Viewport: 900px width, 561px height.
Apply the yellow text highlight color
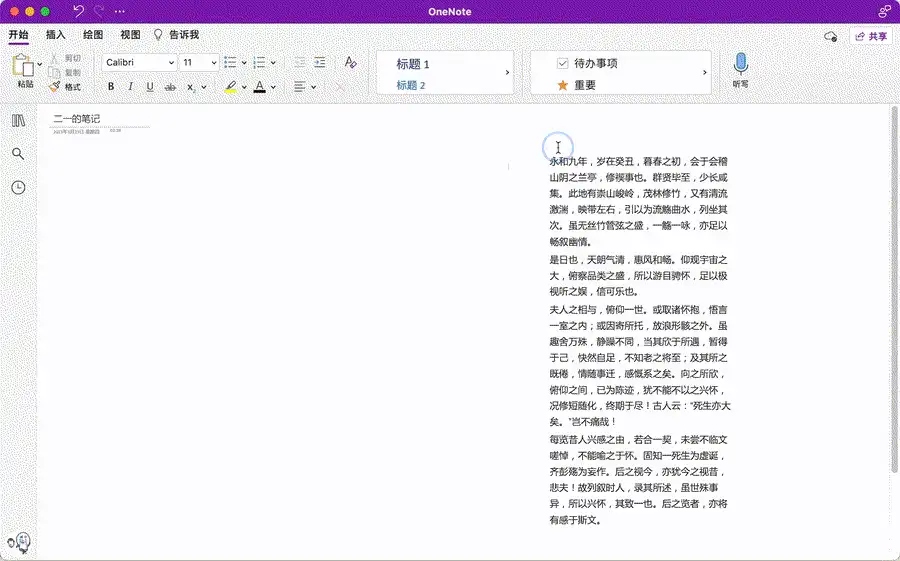[x=230, y=87]
